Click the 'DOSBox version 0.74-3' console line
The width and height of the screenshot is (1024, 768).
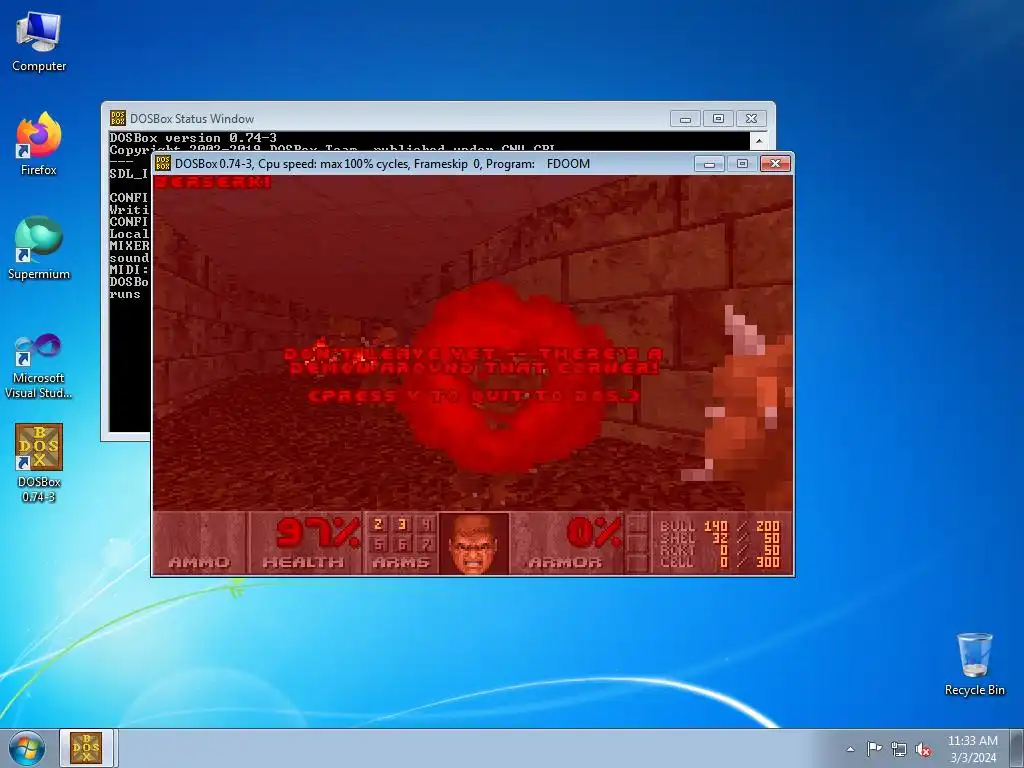point(193,138)
